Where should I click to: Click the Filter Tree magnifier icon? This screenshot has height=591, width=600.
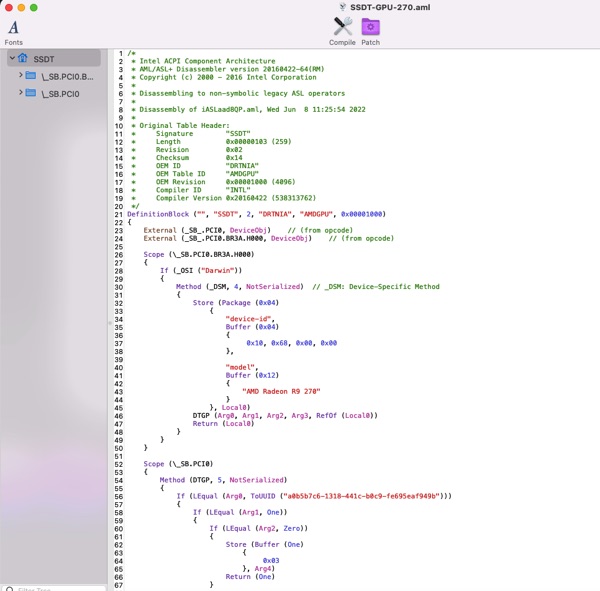tap(9, 589)
